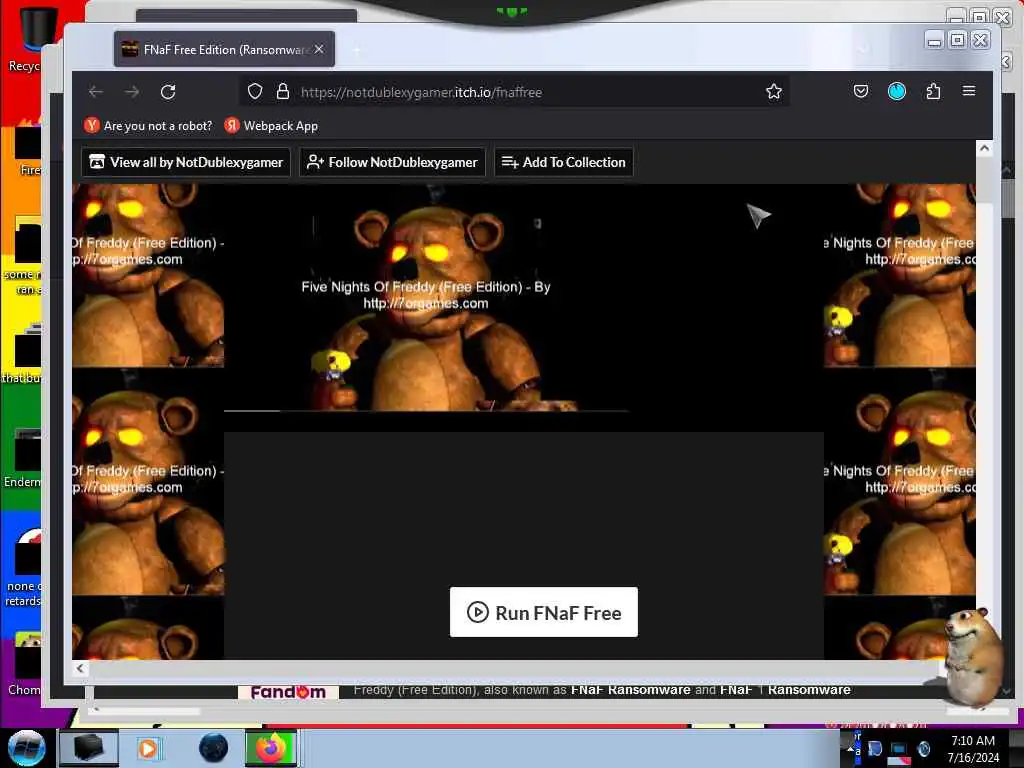Click the Run FNaF Free button
Screen dimensions: 1024x768
(543, 612)
